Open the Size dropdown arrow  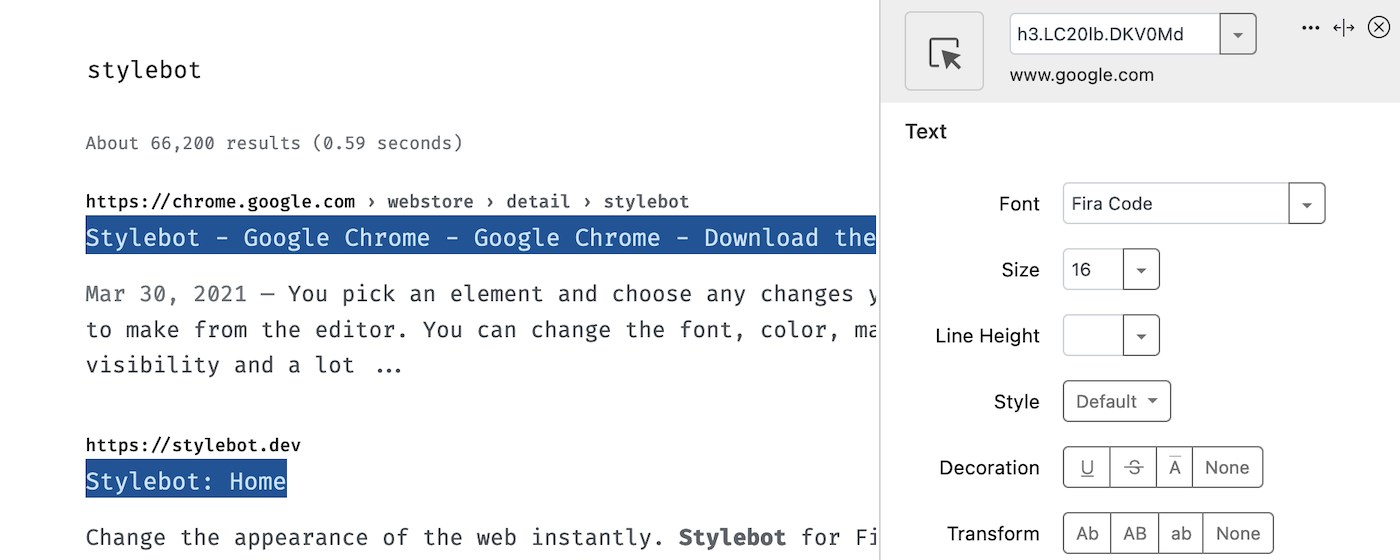[1141, 270]
